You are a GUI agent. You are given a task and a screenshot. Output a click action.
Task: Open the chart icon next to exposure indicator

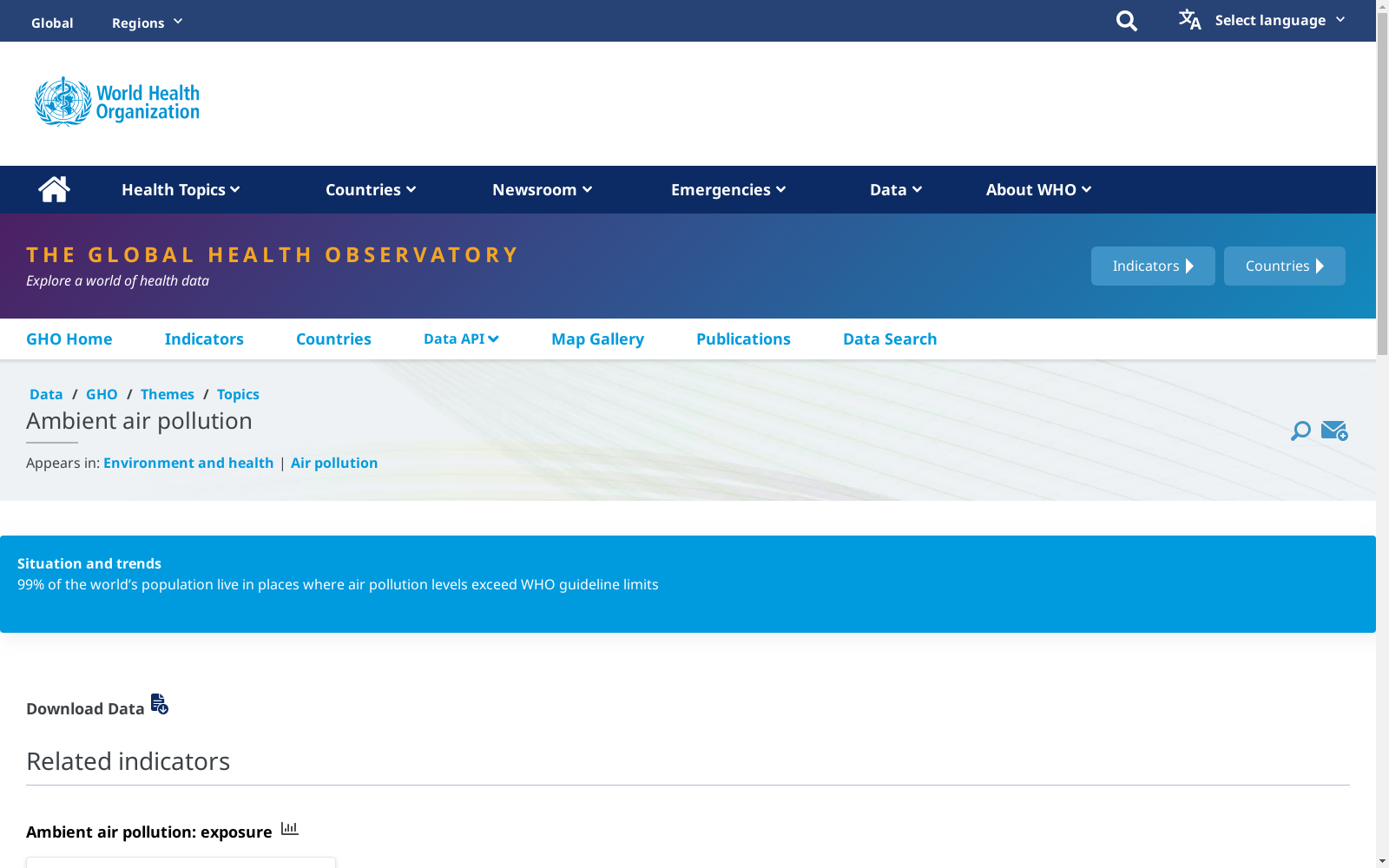[x=290, y=829]
